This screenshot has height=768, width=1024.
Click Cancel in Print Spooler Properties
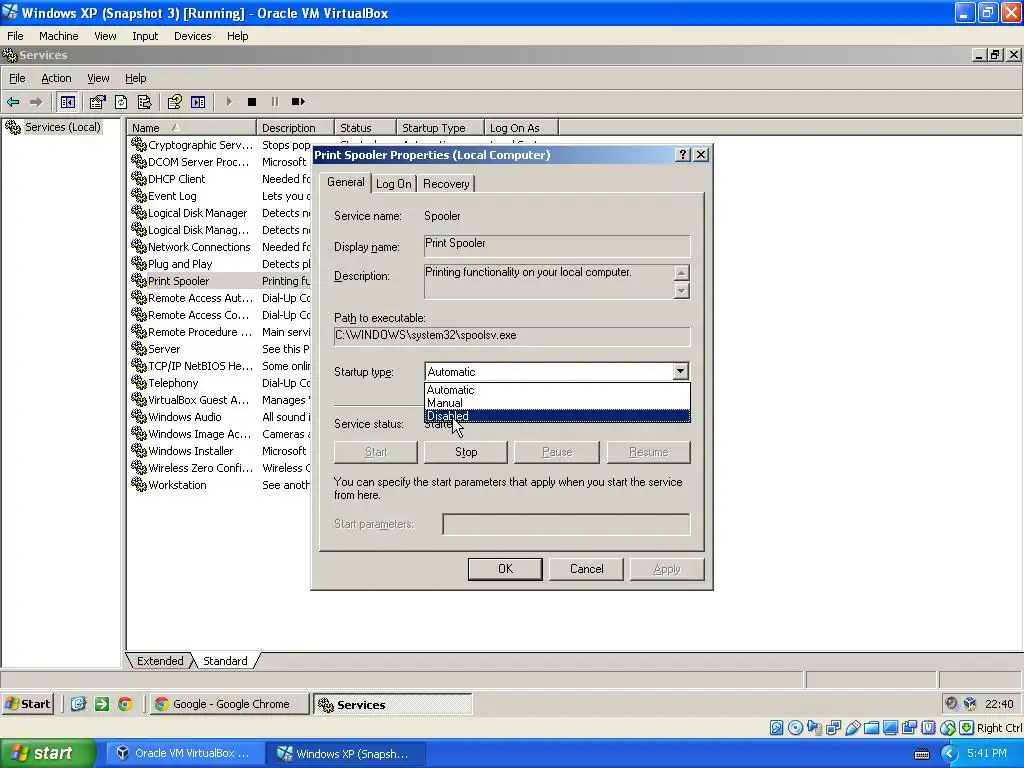pyautogui.click(x=586, y=569)
